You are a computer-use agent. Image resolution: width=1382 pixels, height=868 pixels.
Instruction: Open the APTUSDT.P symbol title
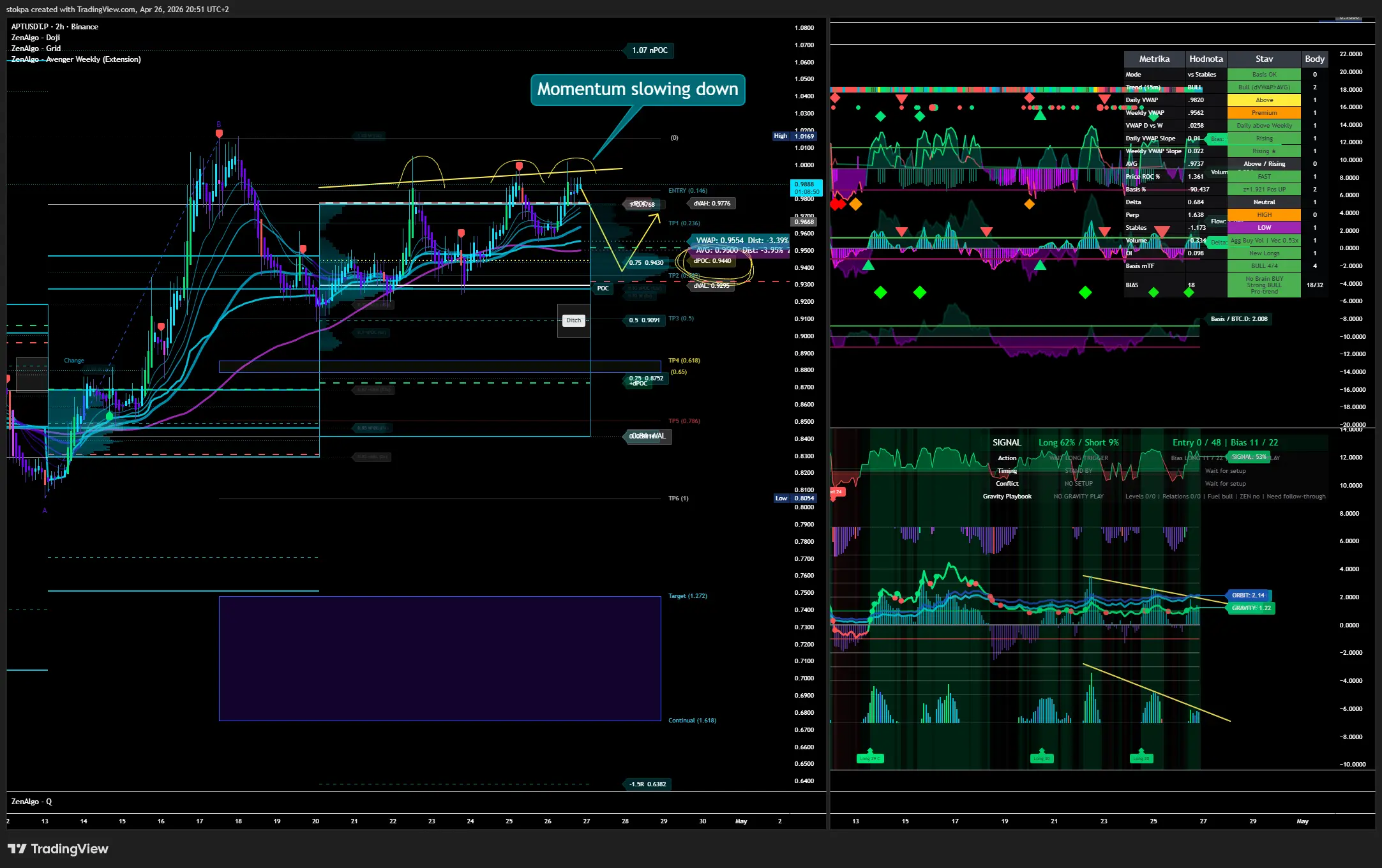click(30, 27)
